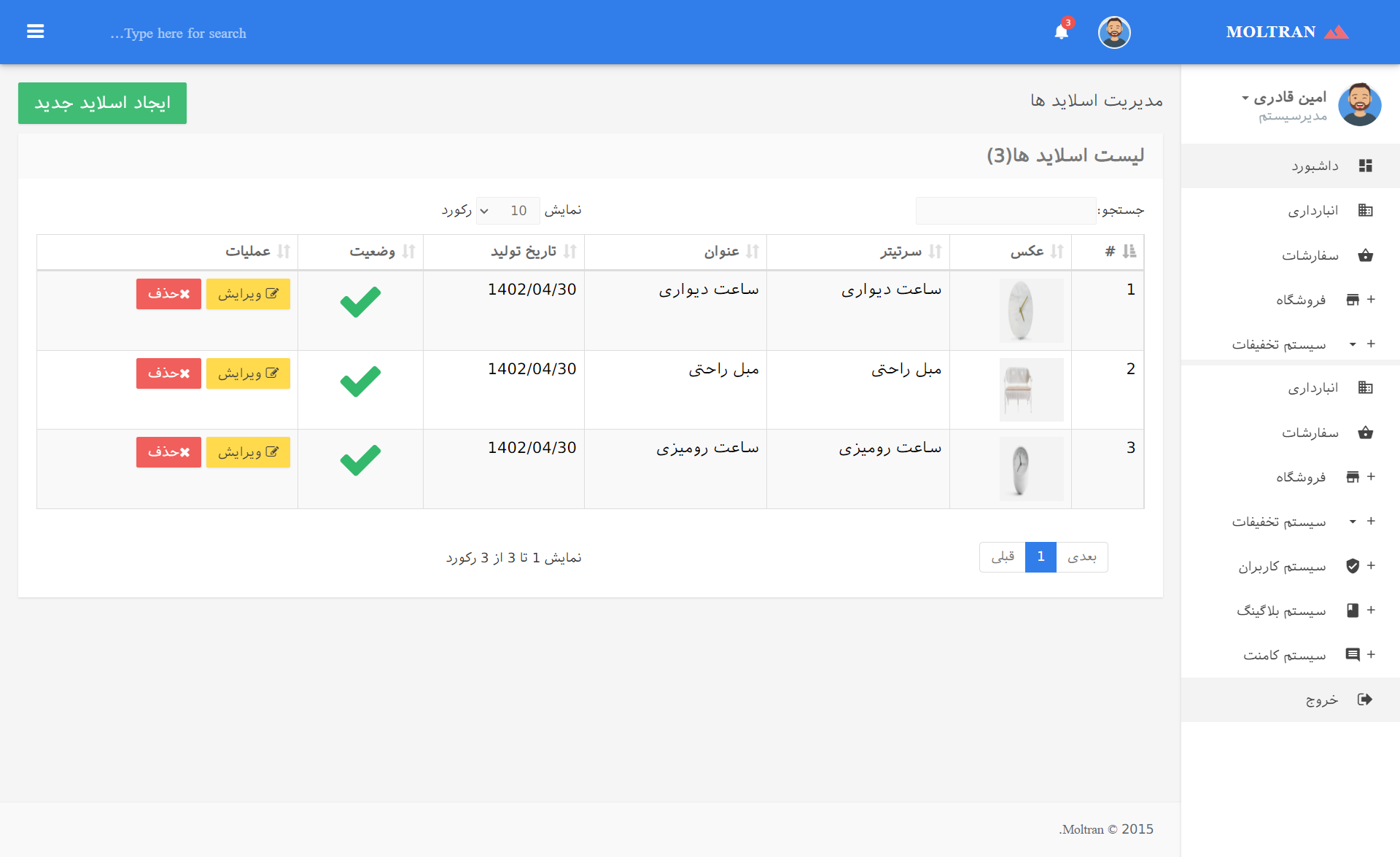
Task: Toggle status checkmark of مبل راحتی row
Action: coord(360,381)
